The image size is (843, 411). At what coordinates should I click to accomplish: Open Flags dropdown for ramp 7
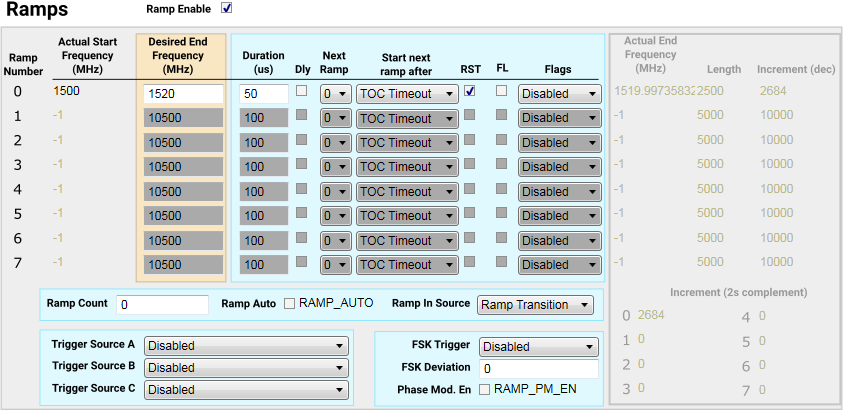tap(560, 265)
